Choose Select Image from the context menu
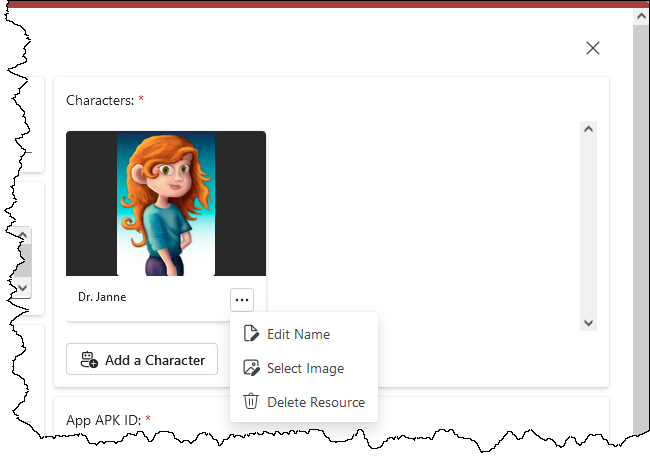The height and width of the screenshot is (457, 650). click(305, 368)
